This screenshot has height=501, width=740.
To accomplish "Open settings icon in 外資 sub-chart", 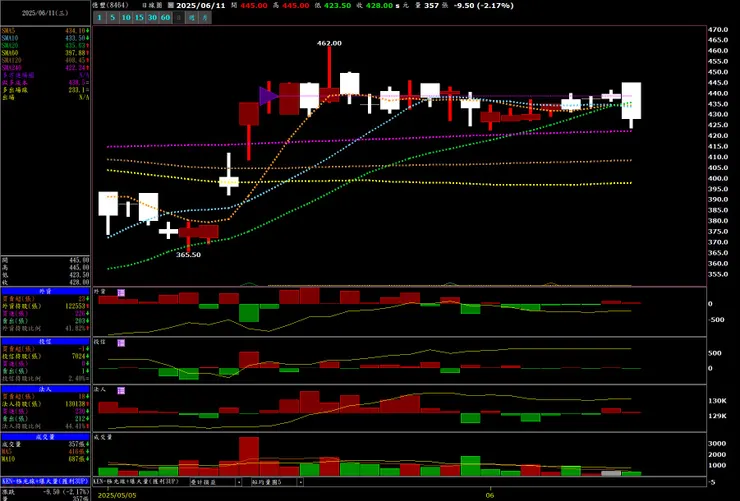I will pos(121,292).
